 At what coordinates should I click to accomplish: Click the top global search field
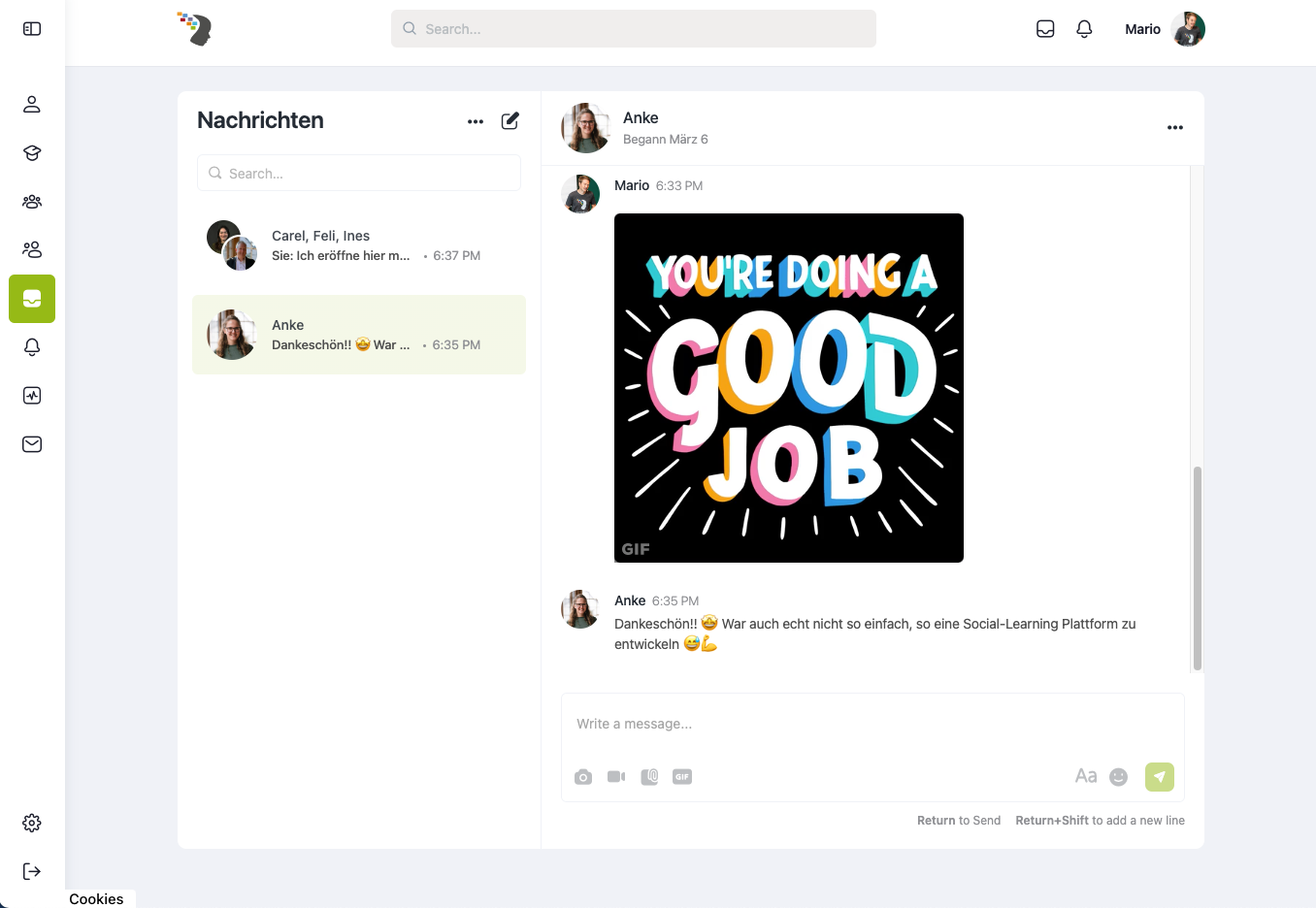click(x=634, y=29)
